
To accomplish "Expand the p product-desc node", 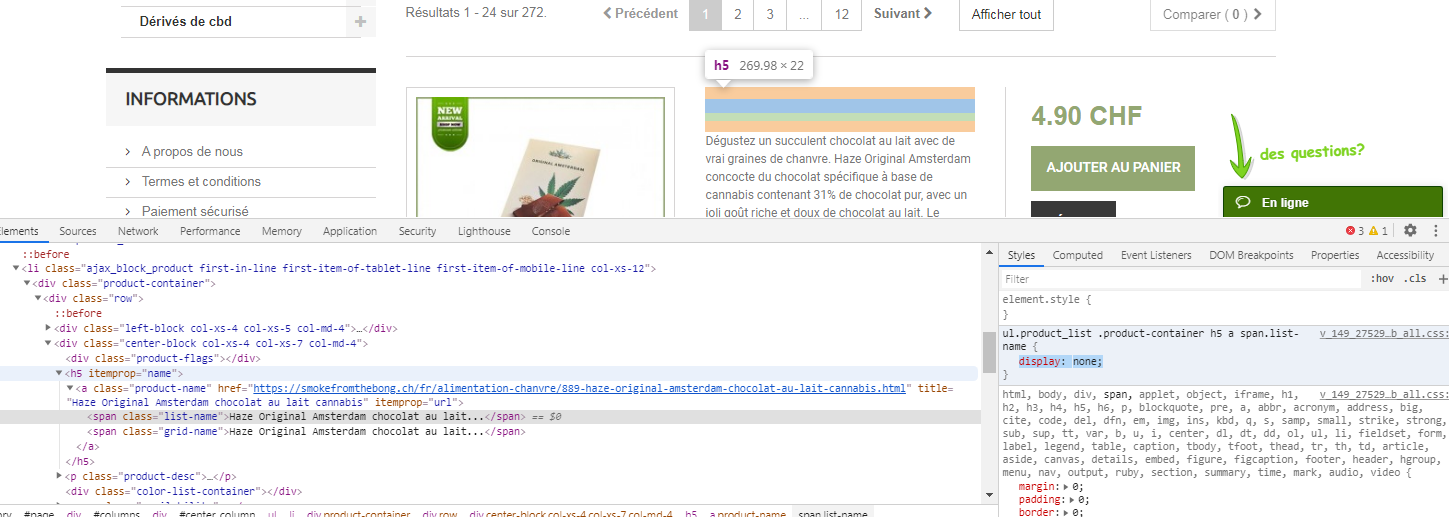I will coord(60,476).
